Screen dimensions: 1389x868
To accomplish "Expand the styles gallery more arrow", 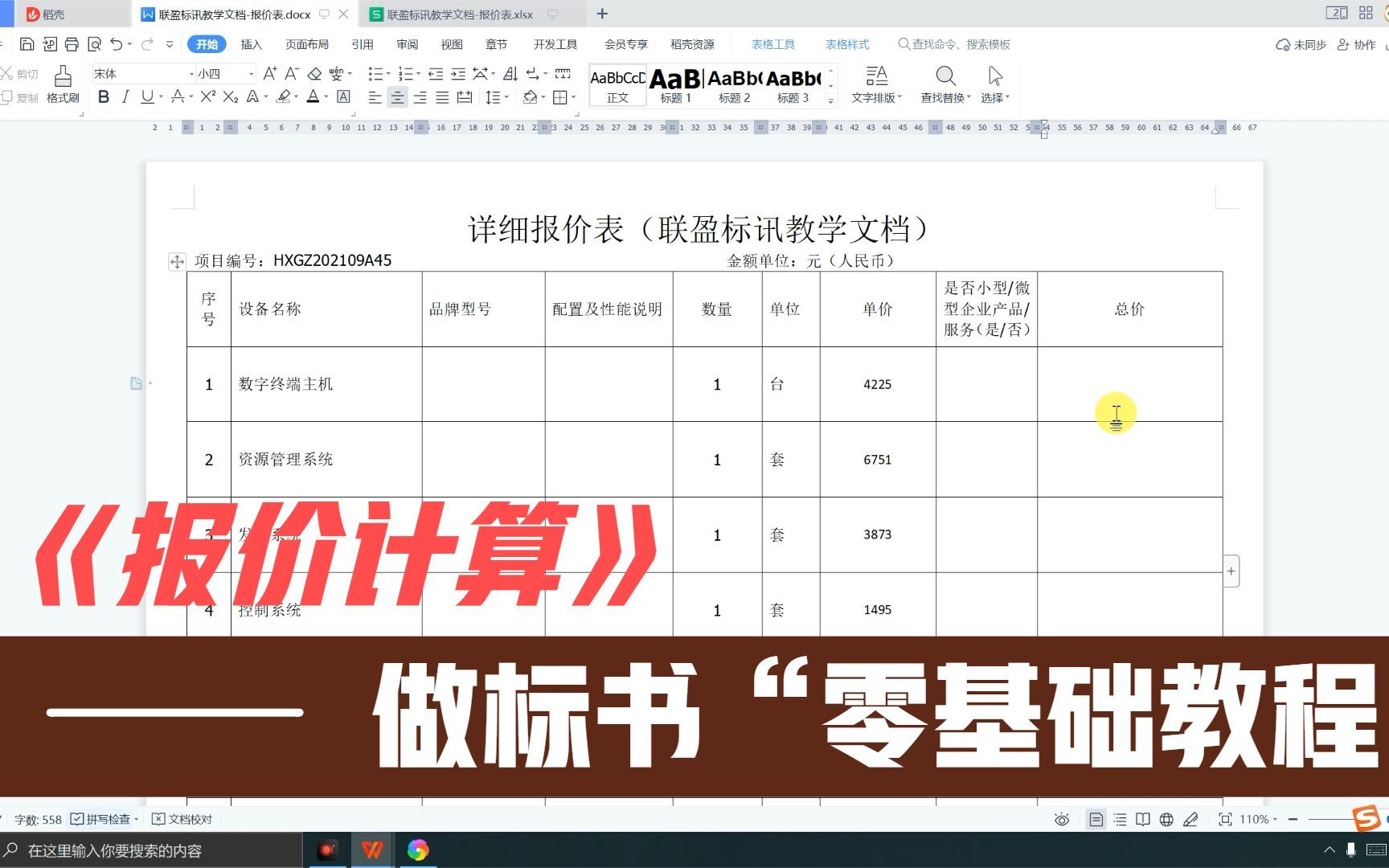I will tap(831, 100).
